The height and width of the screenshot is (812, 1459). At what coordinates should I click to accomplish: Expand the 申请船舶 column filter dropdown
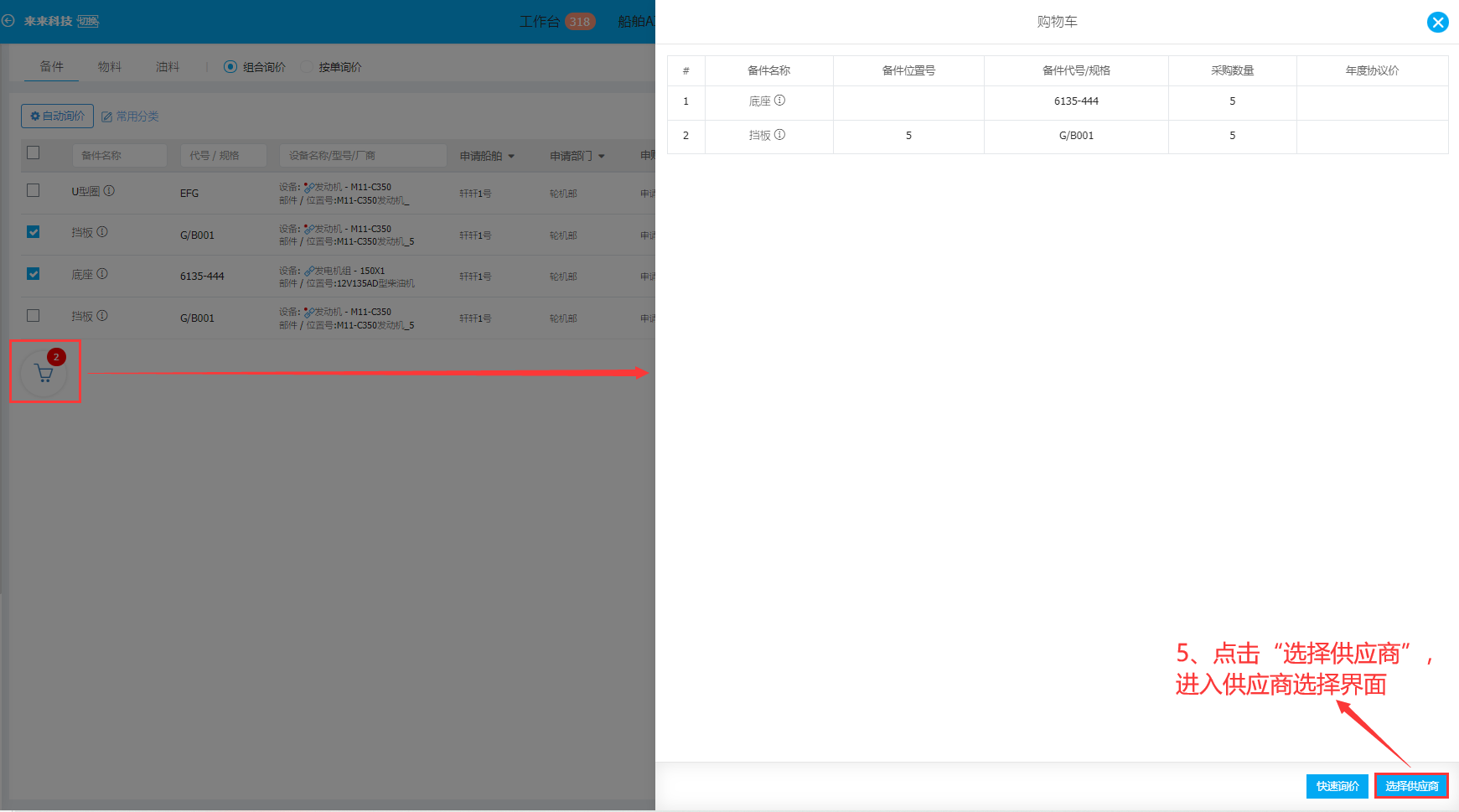click(511, 157)
